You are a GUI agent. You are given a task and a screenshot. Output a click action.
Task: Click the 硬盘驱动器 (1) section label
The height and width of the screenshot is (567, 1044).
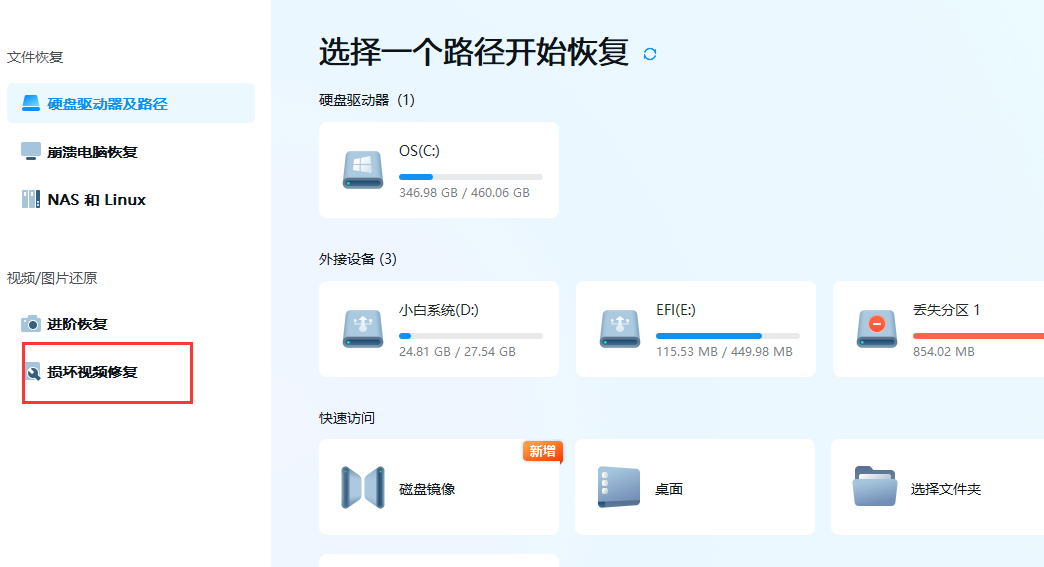[x=367, y=100]
